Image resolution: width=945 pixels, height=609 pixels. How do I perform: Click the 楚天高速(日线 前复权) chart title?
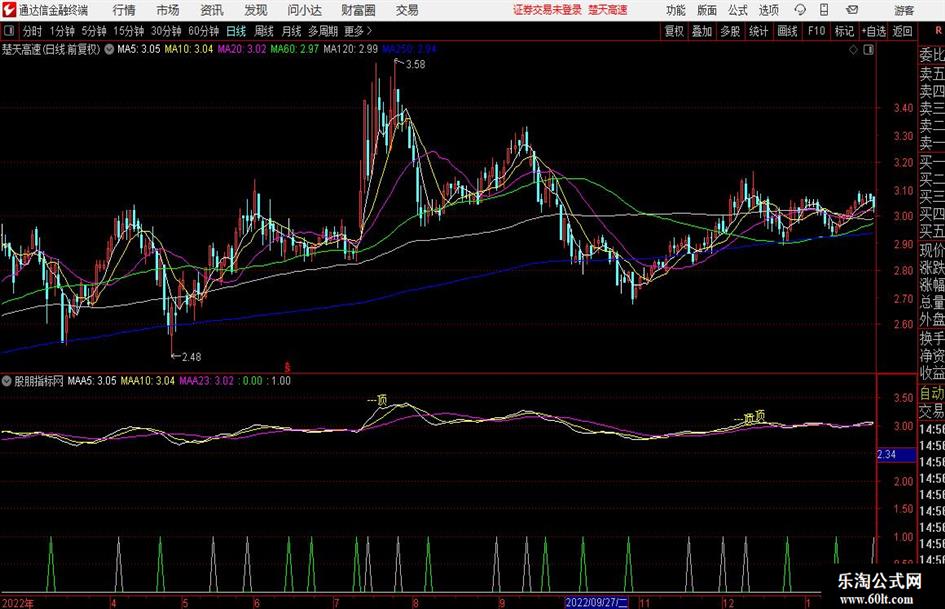(51, 49)
